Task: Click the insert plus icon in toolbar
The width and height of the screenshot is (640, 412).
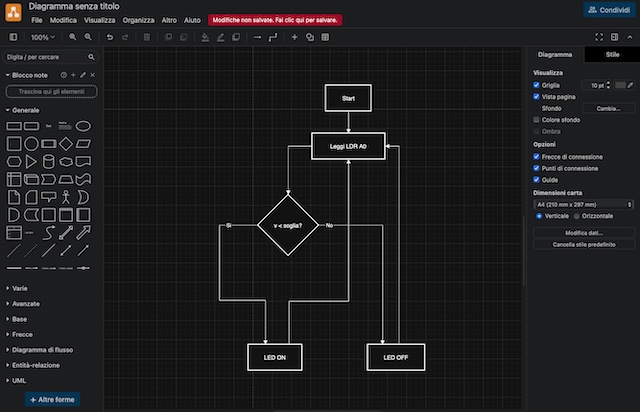Action: pyautogui.click(x=294, y=37)
